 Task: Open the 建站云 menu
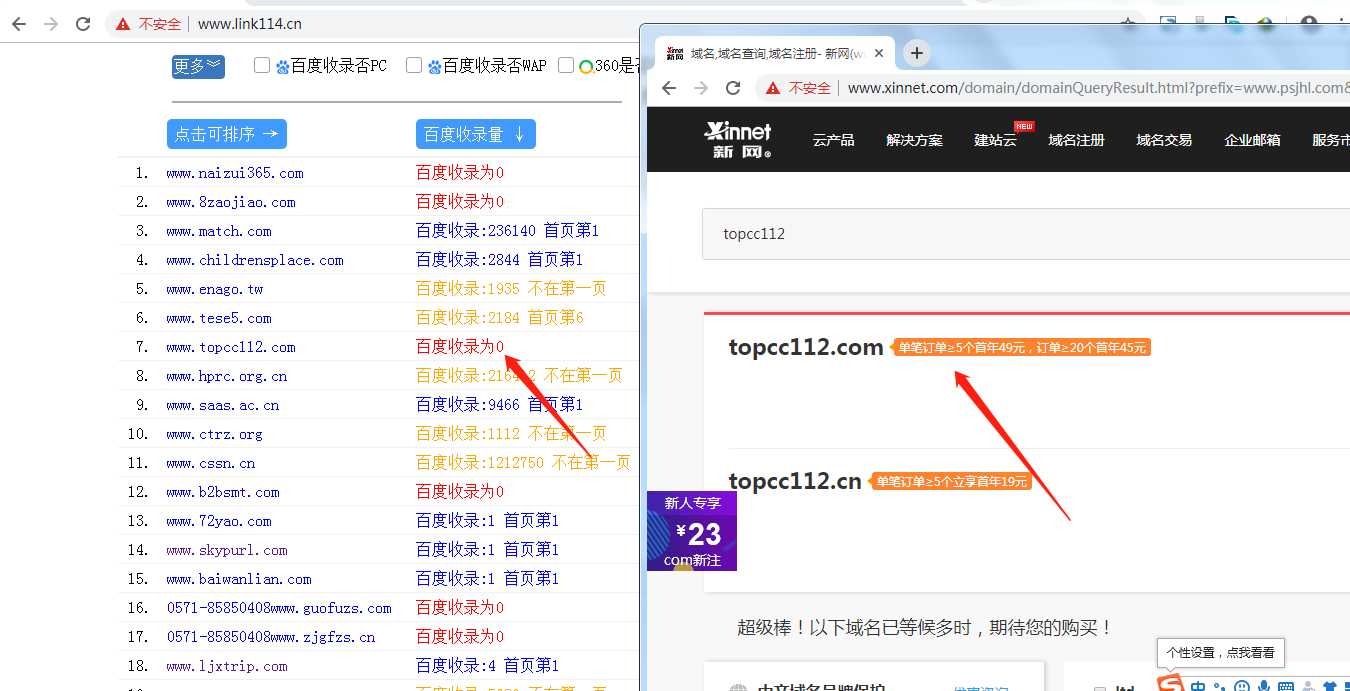click(995, 140)
